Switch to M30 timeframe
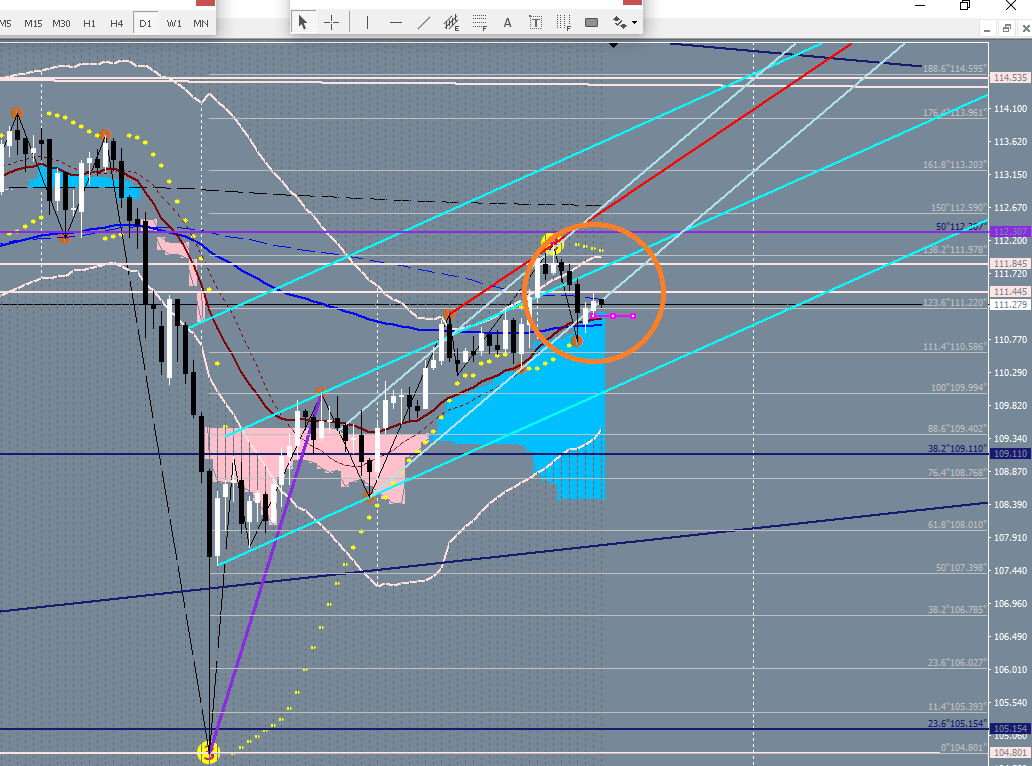Screen dimensions: 1032x766 [61, 23]
